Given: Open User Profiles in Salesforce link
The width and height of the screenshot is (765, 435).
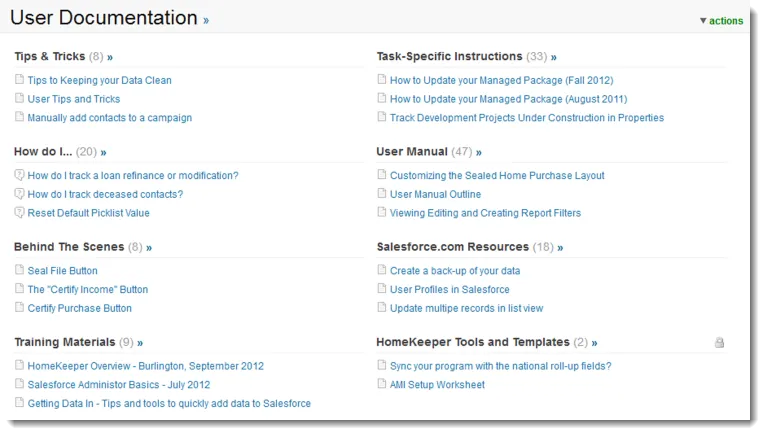Looking at the screenshot, I should (449, 290).
